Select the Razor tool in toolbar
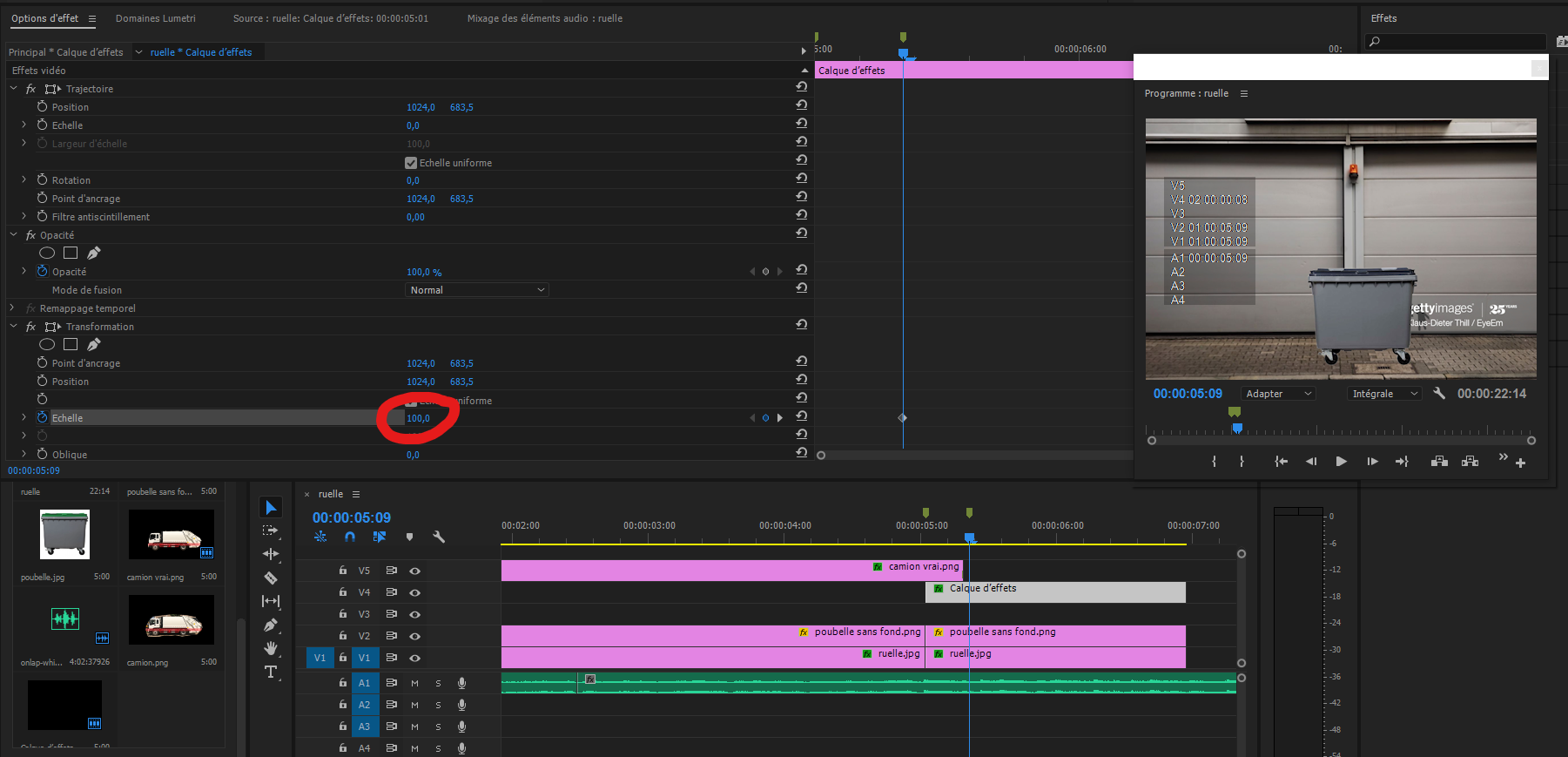Image resolution: width=1568 pixels, height=757 pixels. (x=271, y=578)
